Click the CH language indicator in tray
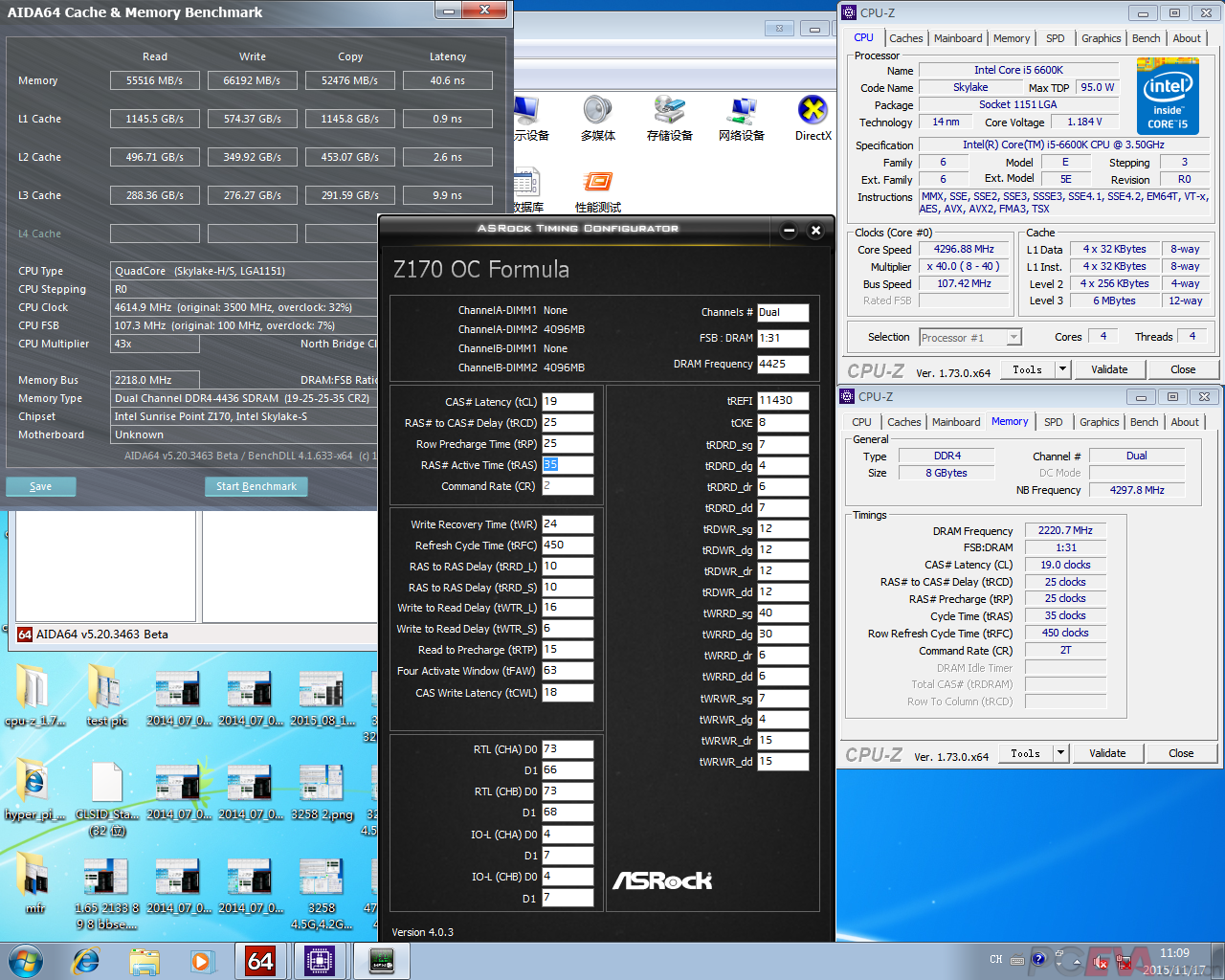 (x=996, y=959)
